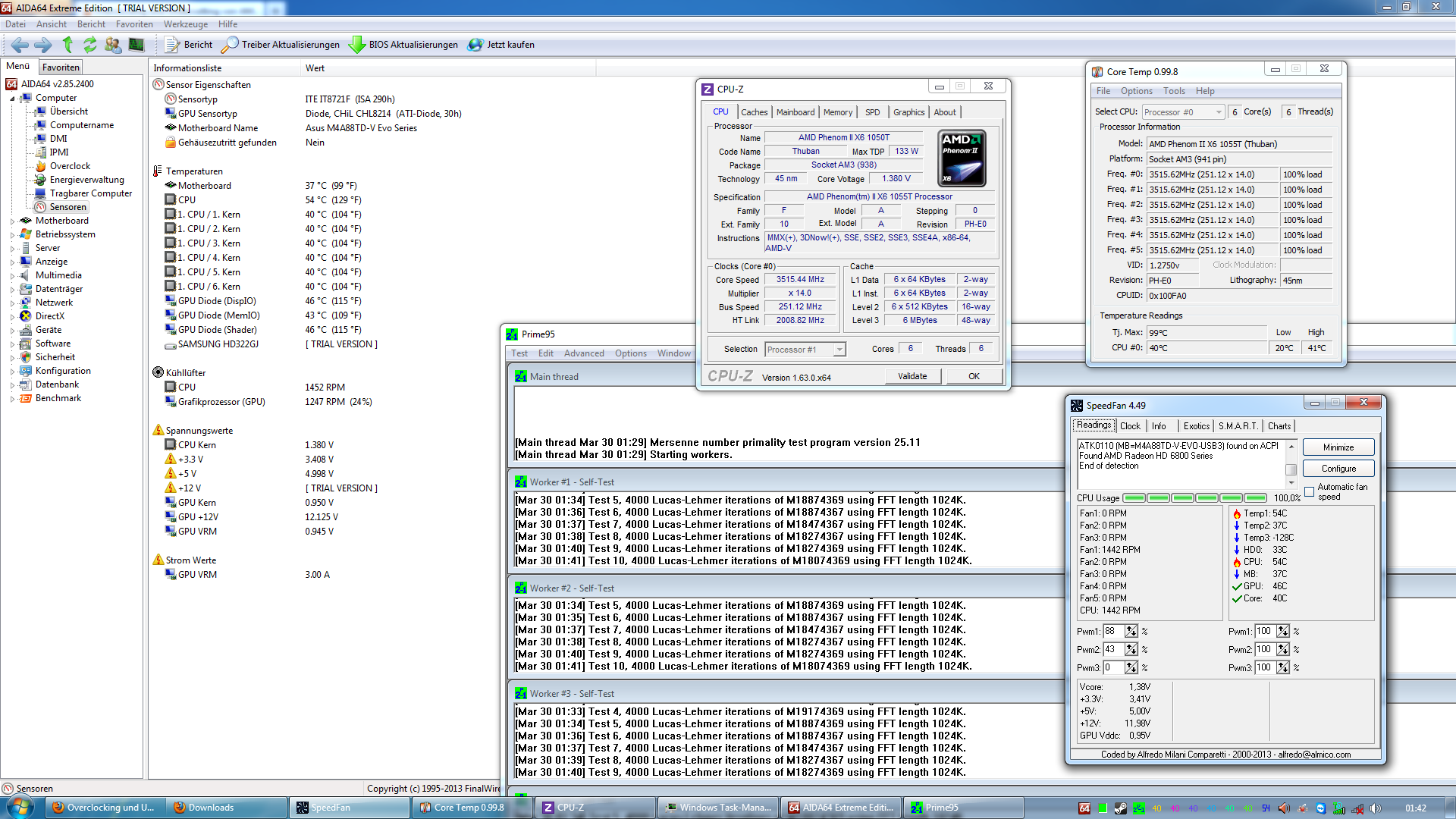
Task: Click the Configure button in SpeedFan
Action: point(1338,469)
